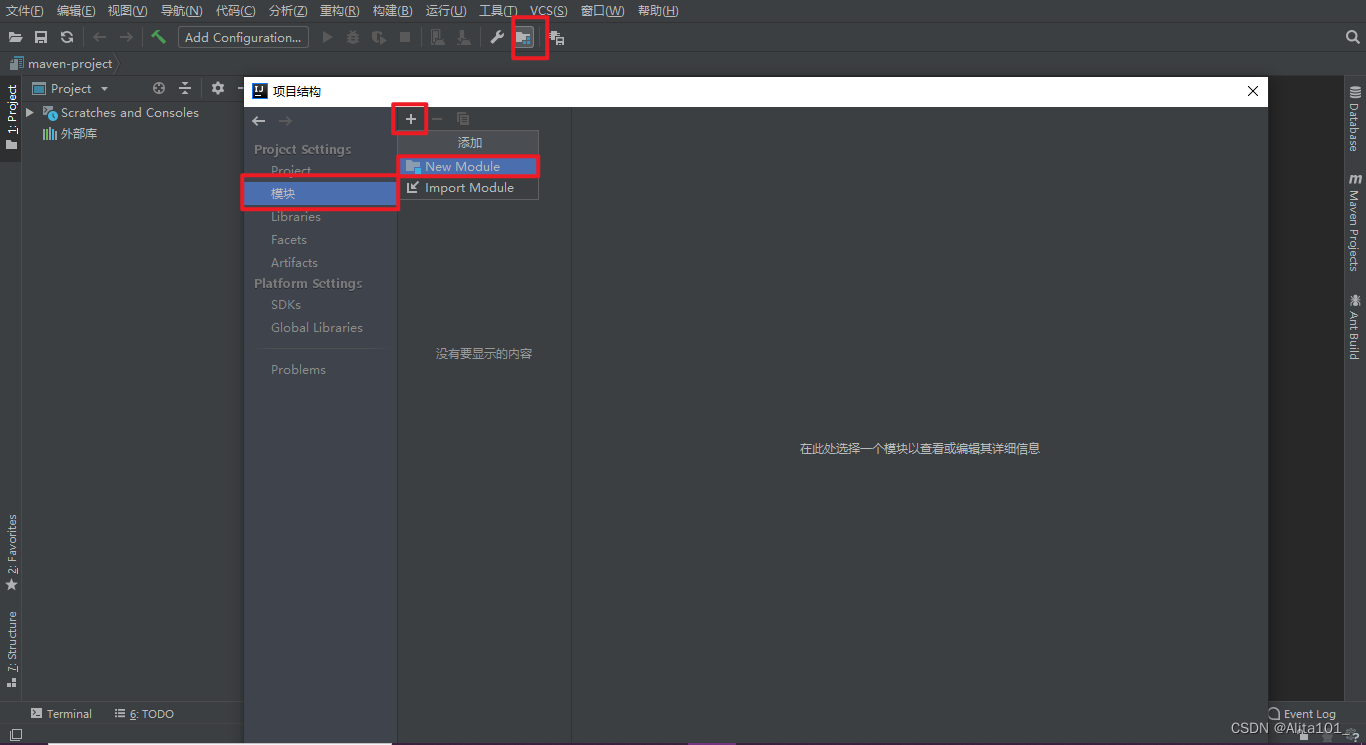Click the Scroll from Source target icon
Image resolution: width=1366 pixels, height=745 pixels.
click(158, 88)
